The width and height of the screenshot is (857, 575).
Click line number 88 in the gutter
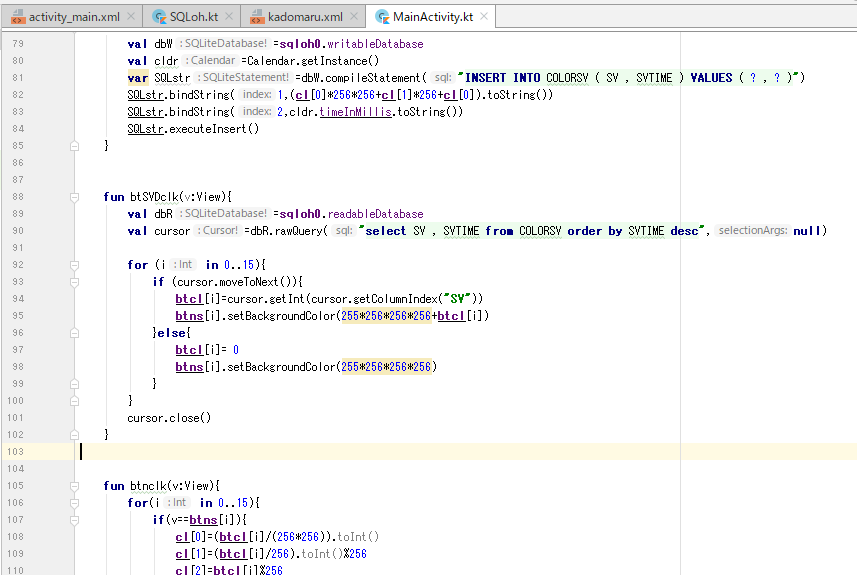tap(18, 197)
